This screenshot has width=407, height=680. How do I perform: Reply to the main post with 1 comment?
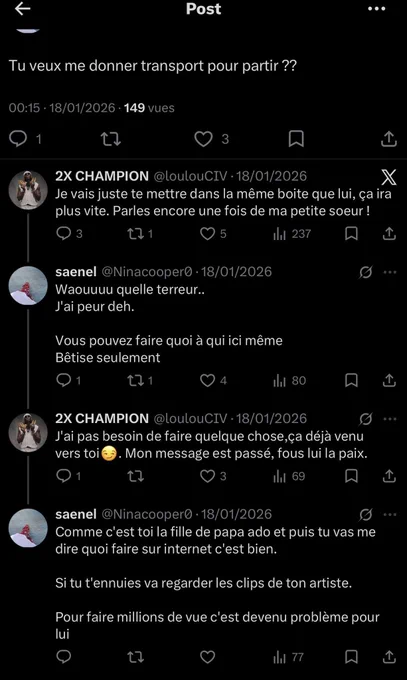tap(19, 139)
